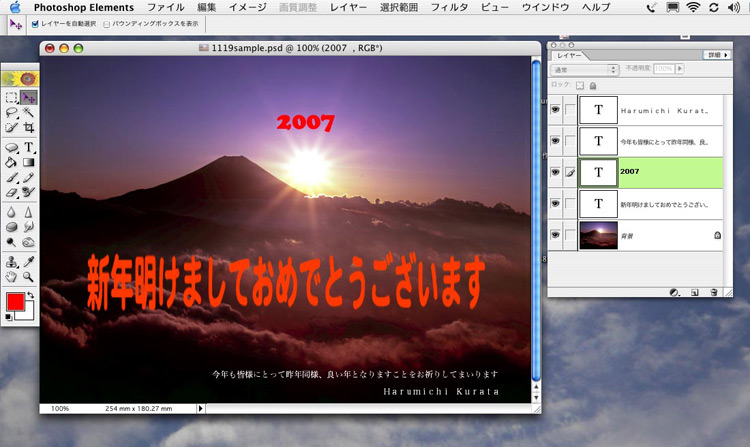Viewport: 750px width, 447px height.
Task: Toggle link box of Harumichi Kurata layer
Action: pyautogui.click(x=570, y=110)
